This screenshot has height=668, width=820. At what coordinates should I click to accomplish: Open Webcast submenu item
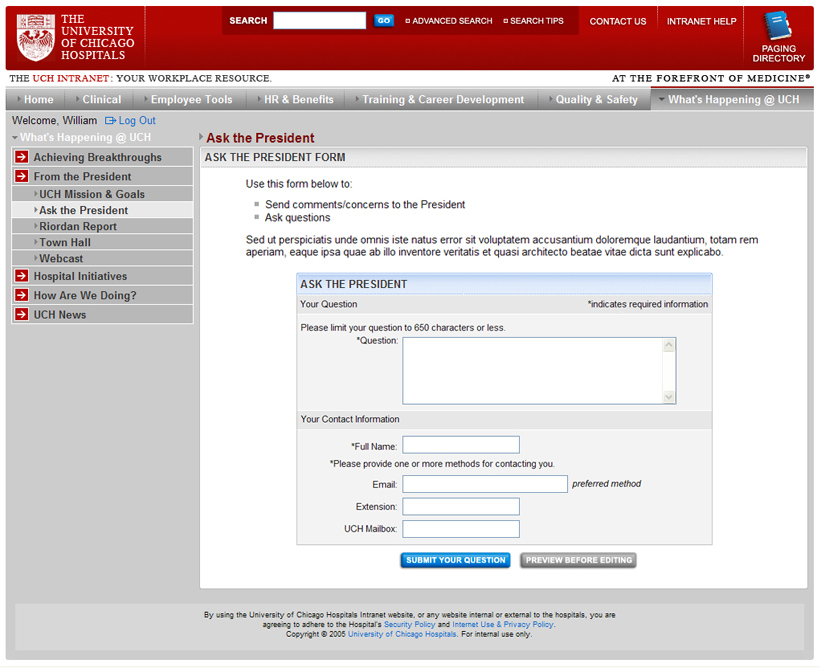coord(102,258)
